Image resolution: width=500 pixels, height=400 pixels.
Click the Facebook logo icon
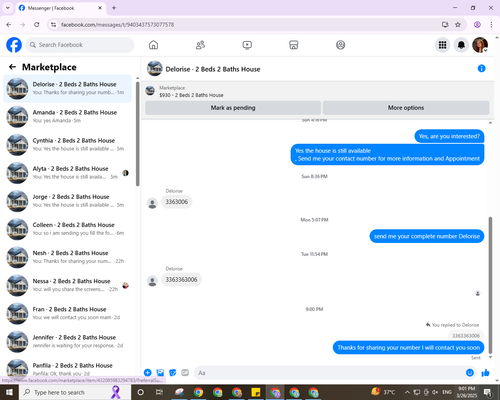click(14, 45)
